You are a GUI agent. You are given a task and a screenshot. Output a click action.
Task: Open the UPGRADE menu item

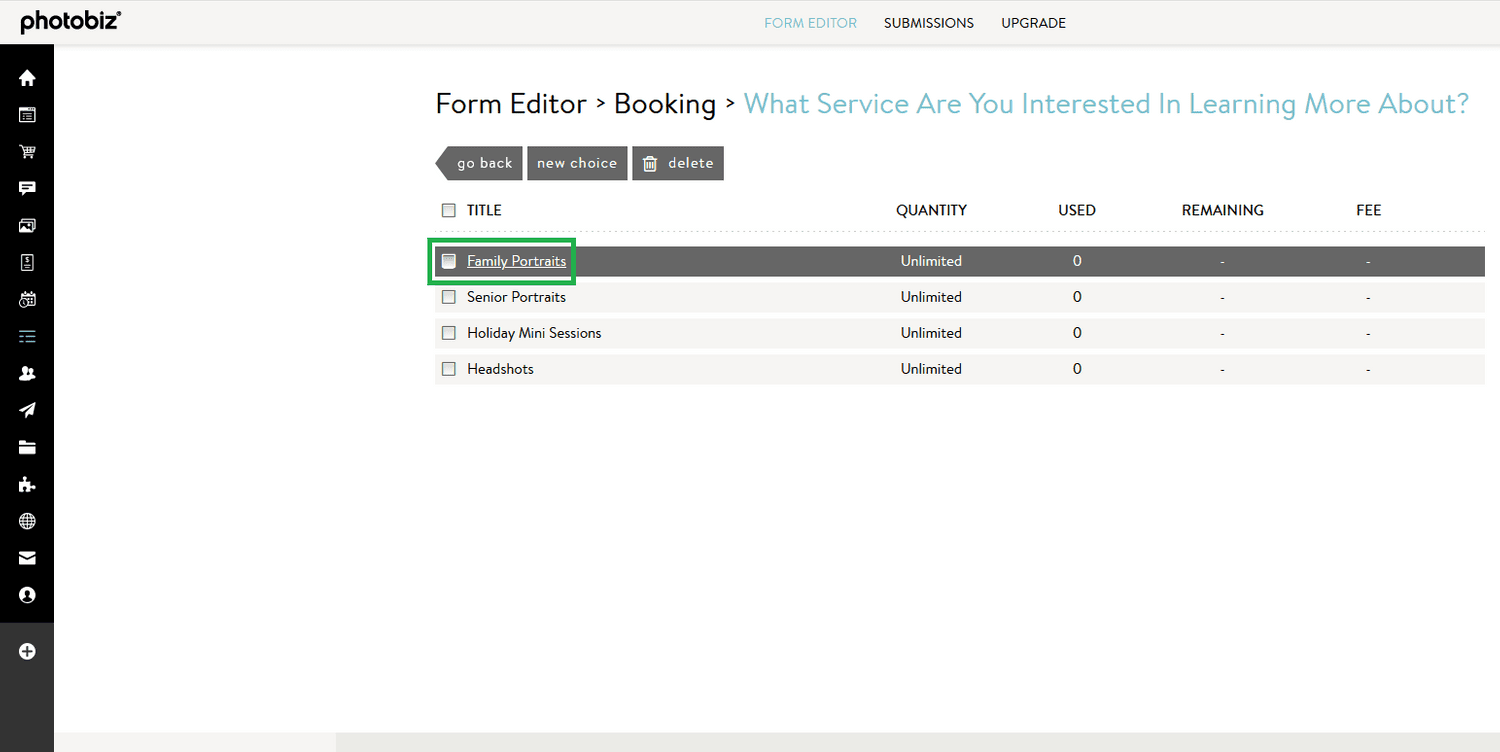[1033, 22]
